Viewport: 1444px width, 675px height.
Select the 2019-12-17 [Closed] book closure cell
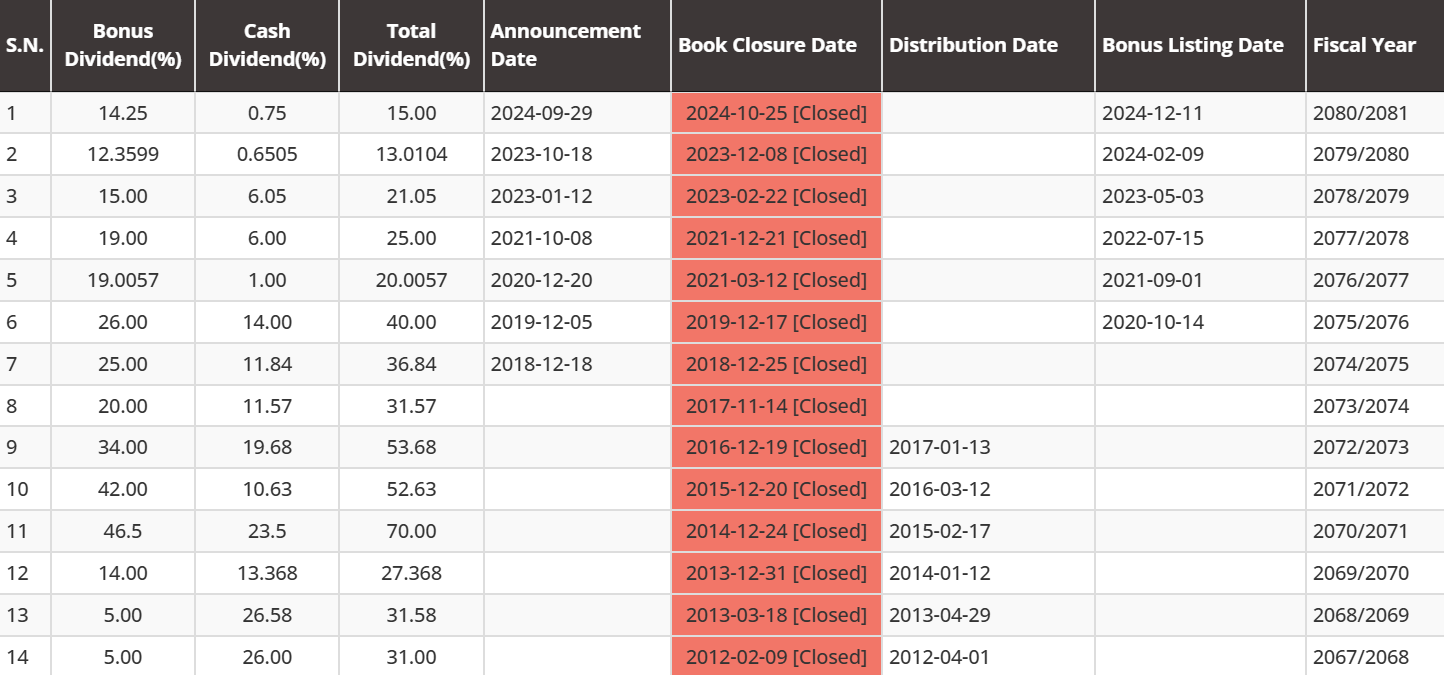click(x=776, y=322)
